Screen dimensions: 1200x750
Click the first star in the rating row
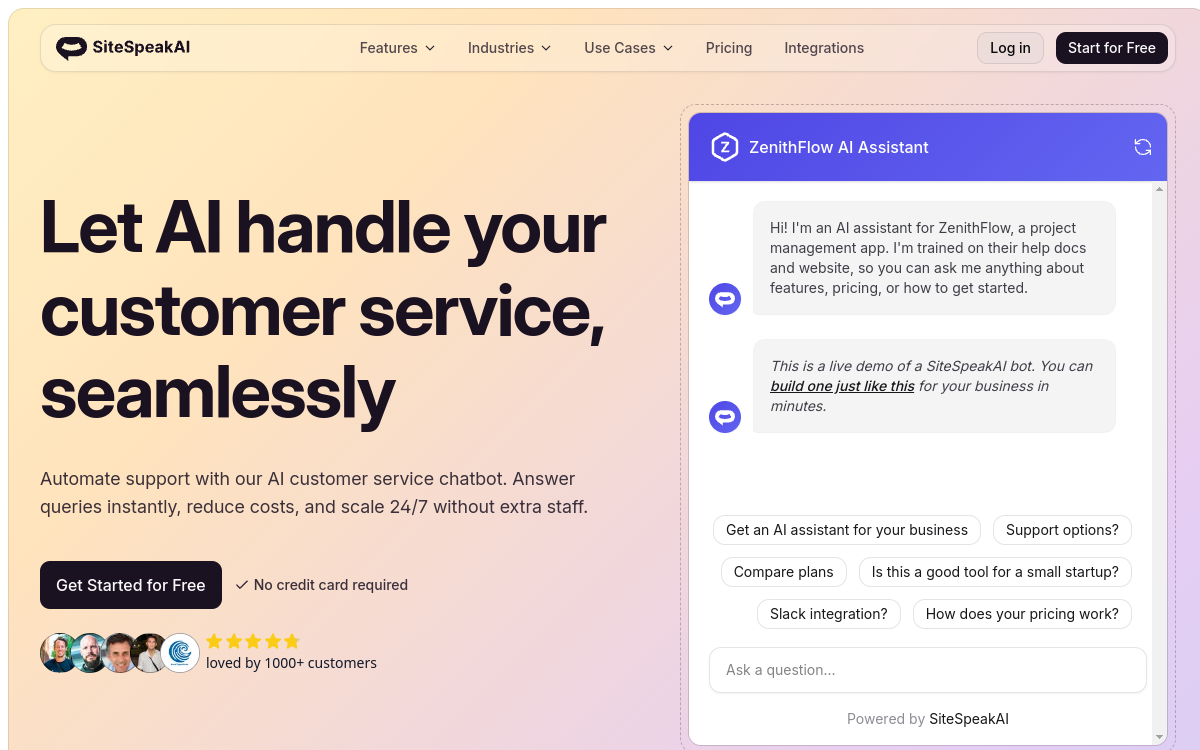click(x=214, y=641)
